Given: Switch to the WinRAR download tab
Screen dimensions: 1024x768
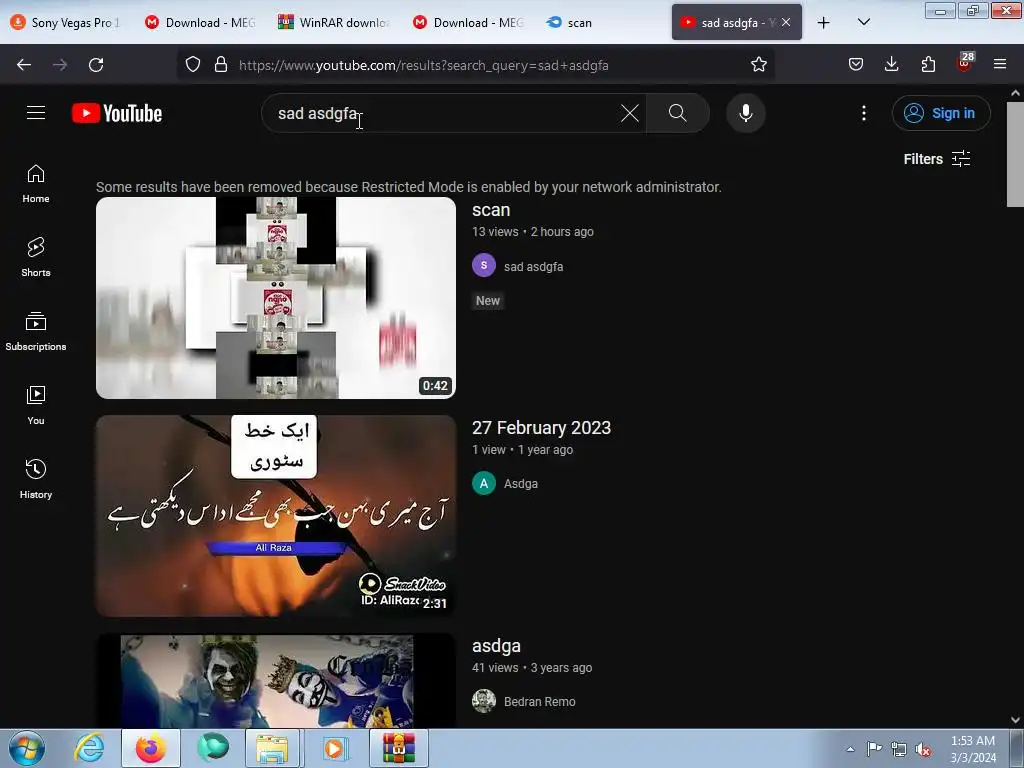Looking at the screenshot, I should pyautogui.click(x=335, y=22).
